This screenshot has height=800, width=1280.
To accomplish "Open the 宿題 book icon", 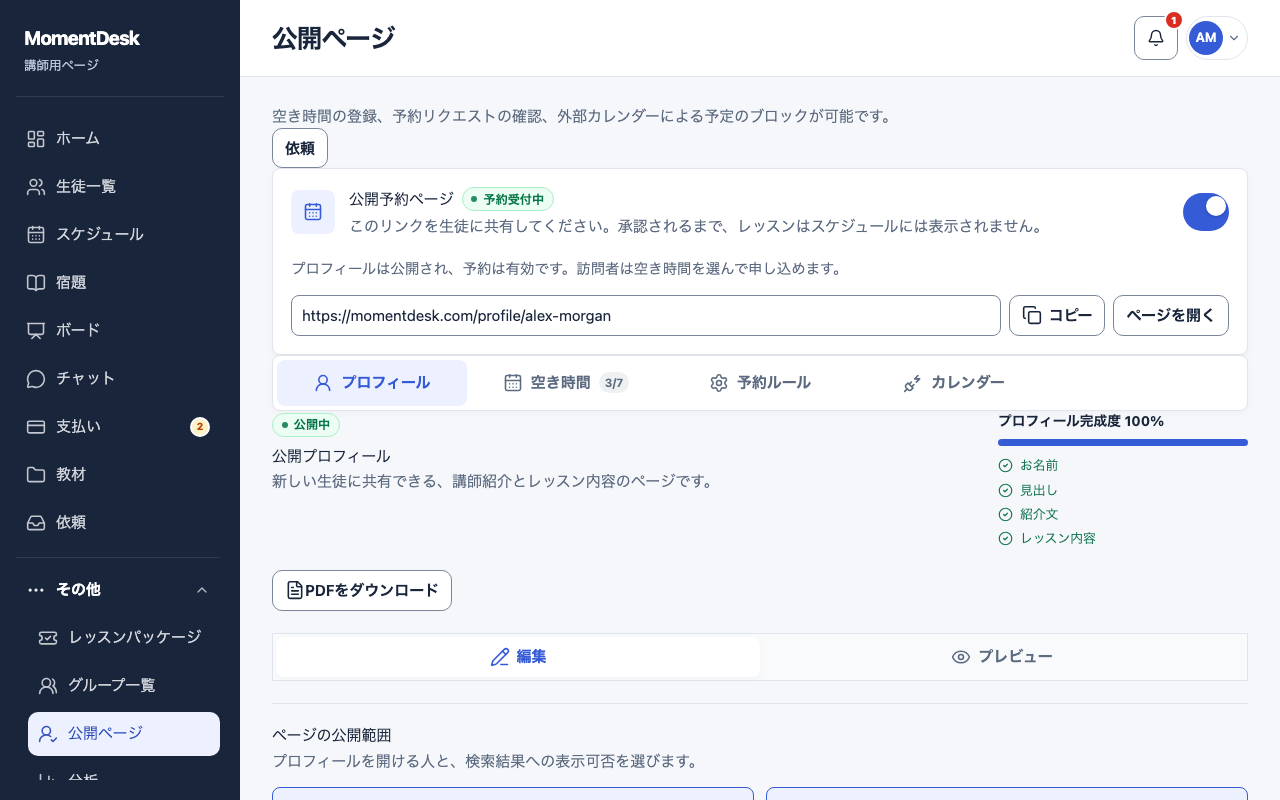I will pos(36,282).
